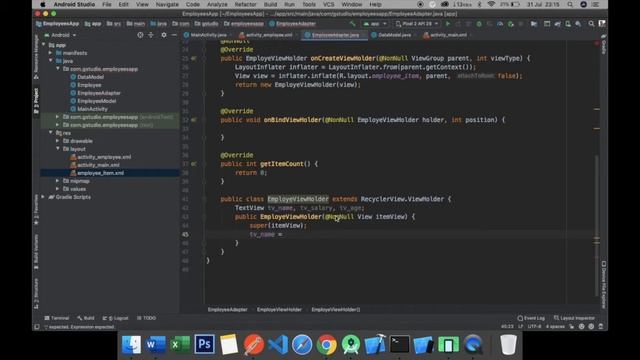Open the Event Log button
This screenshot has height=360, width=640.
pyautogui.click(x=531, y=318)
